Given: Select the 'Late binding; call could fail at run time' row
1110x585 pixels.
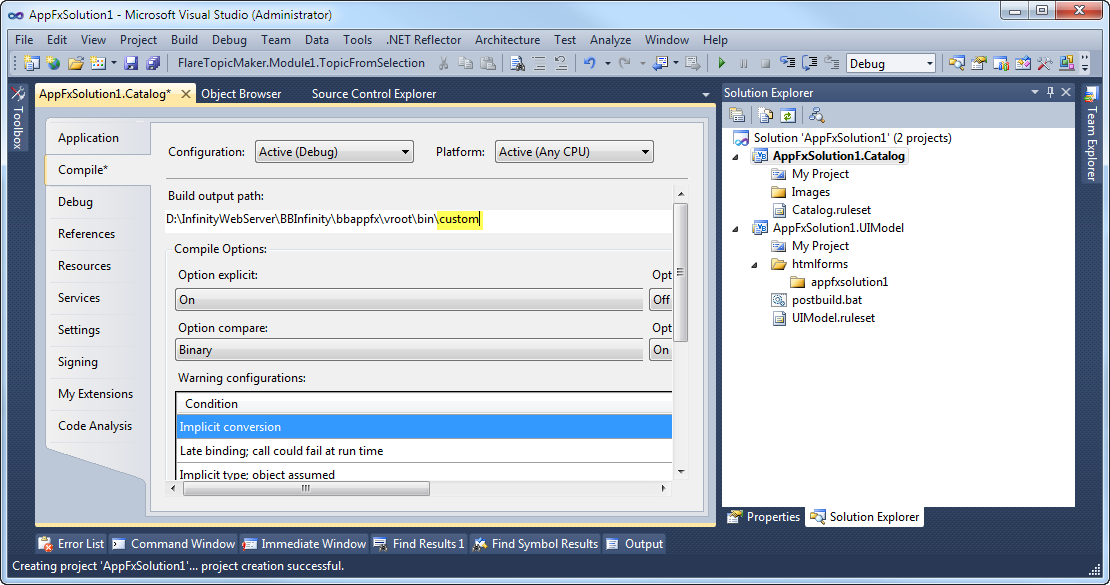Looking at the screenshot, I should click(x=424, y=451).
